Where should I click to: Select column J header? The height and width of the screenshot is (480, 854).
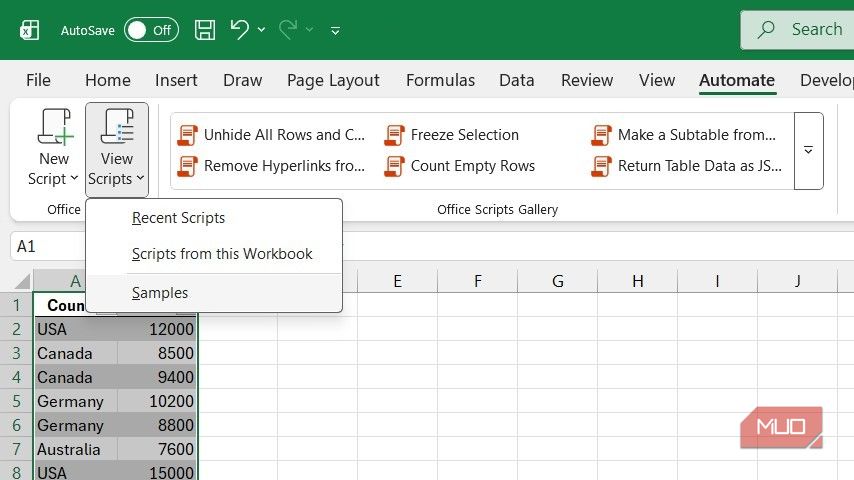798,281
